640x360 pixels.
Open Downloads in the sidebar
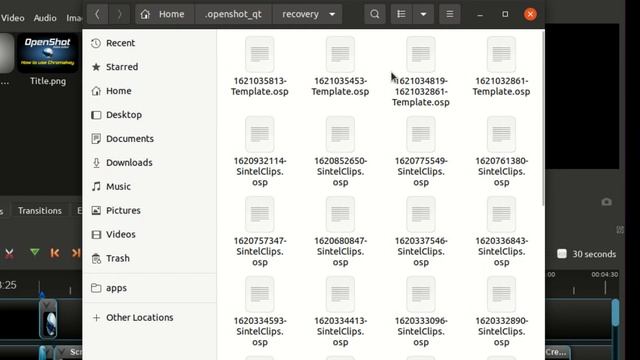point(149,162)
